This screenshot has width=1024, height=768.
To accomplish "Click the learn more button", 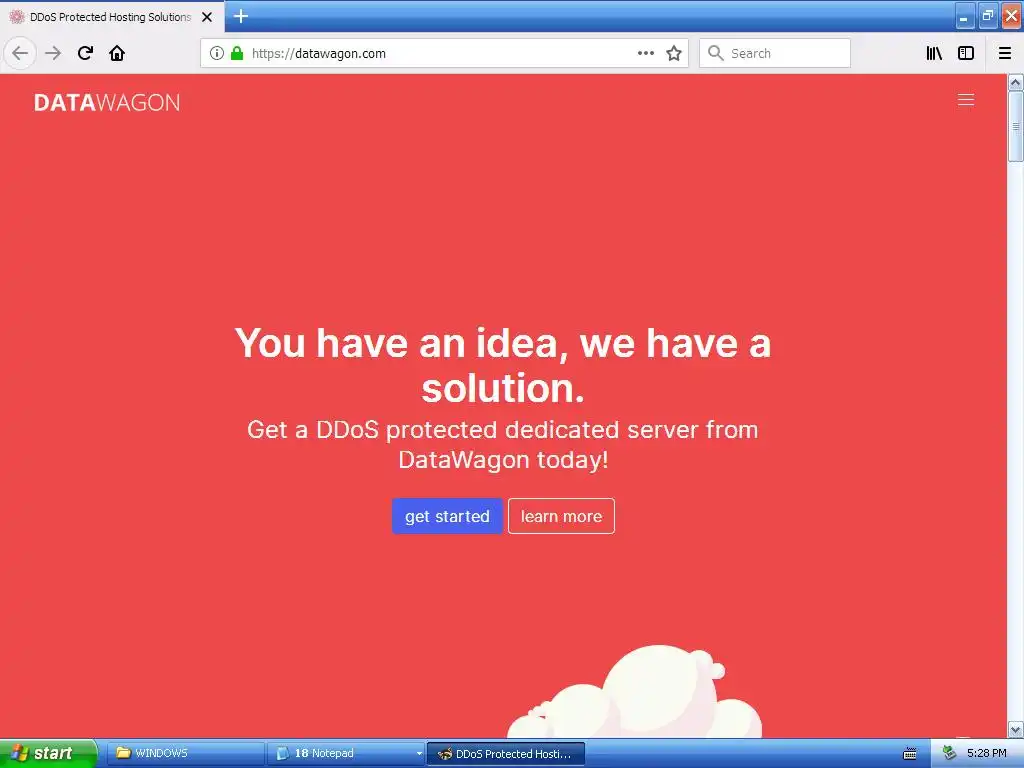I will [561, 516].
